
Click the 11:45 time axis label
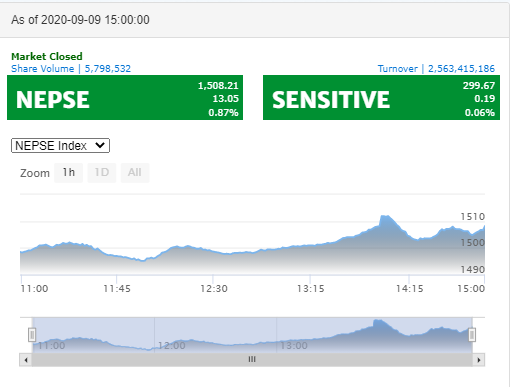(117, 289)
